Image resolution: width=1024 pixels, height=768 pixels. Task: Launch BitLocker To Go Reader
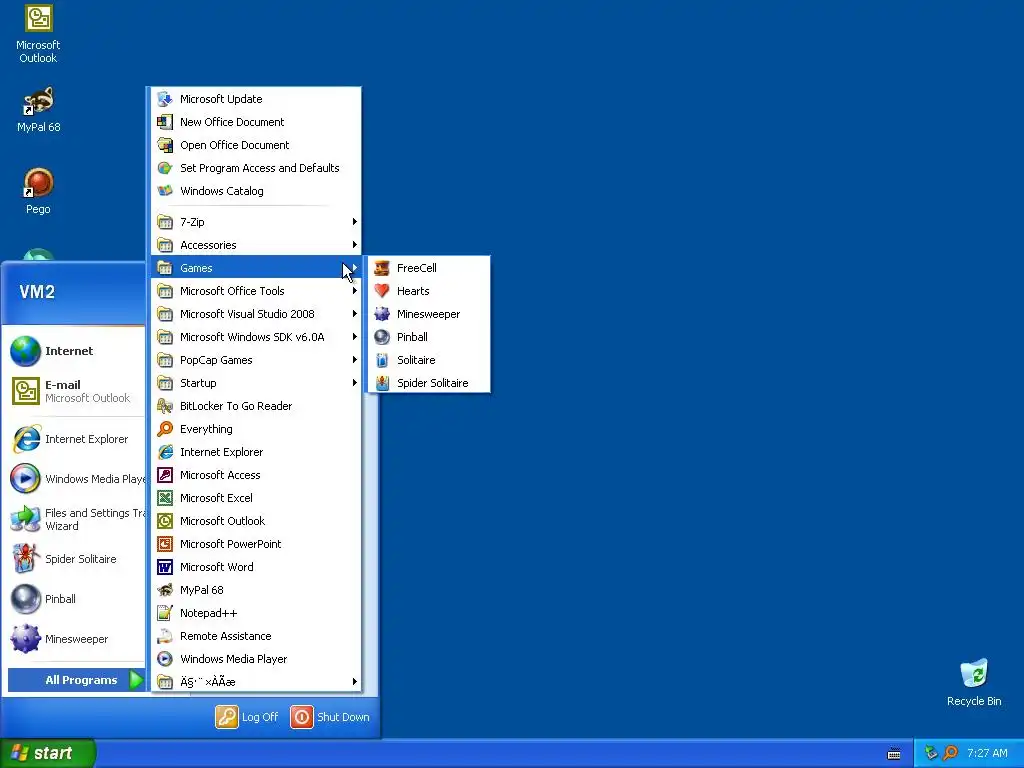pyautogui.click(x=256, y=406)
